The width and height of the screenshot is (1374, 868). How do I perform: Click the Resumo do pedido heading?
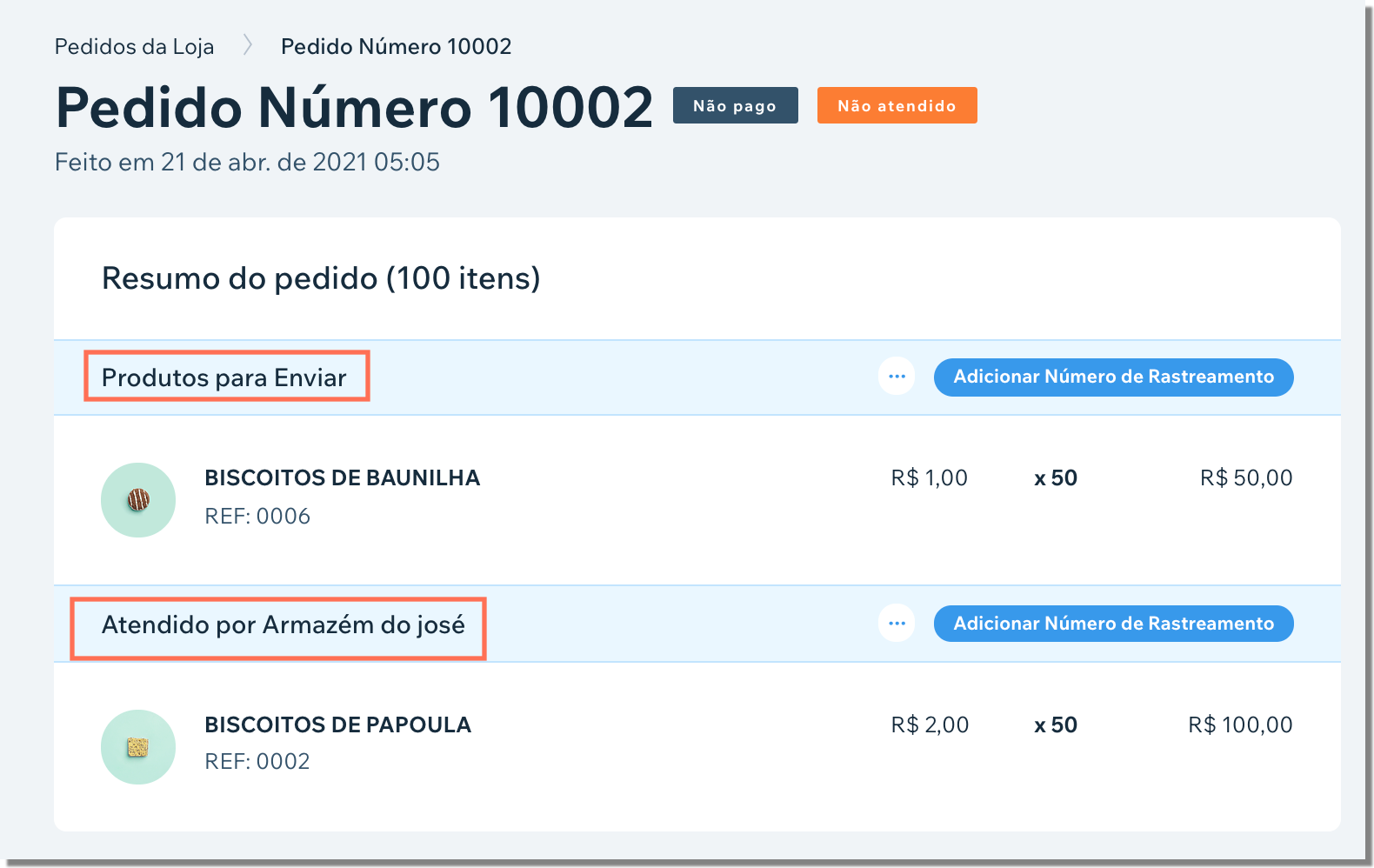tap(321, 278)
